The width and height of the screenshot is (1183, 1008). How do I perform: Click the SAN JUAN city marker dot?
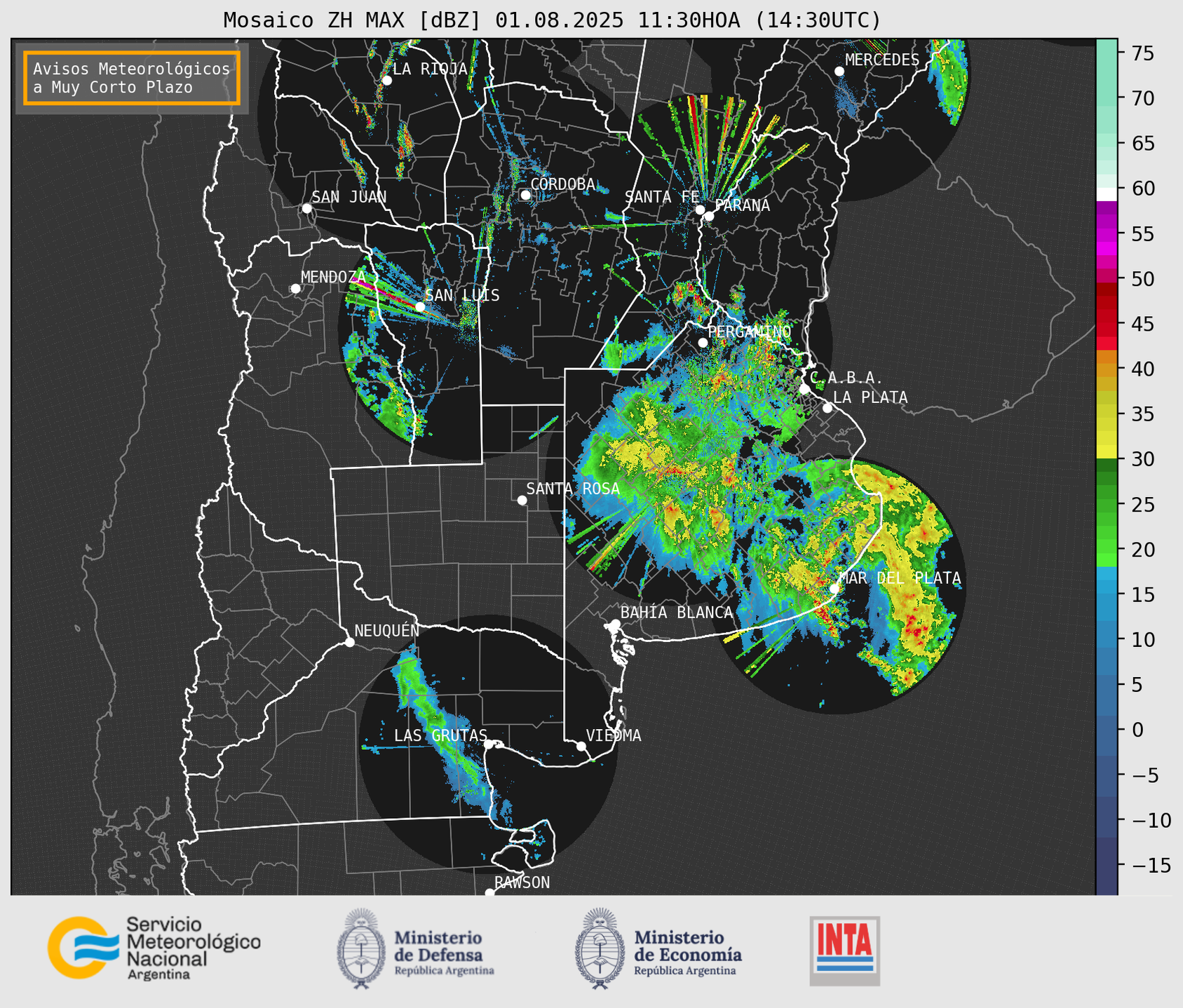tap(306, 208)
